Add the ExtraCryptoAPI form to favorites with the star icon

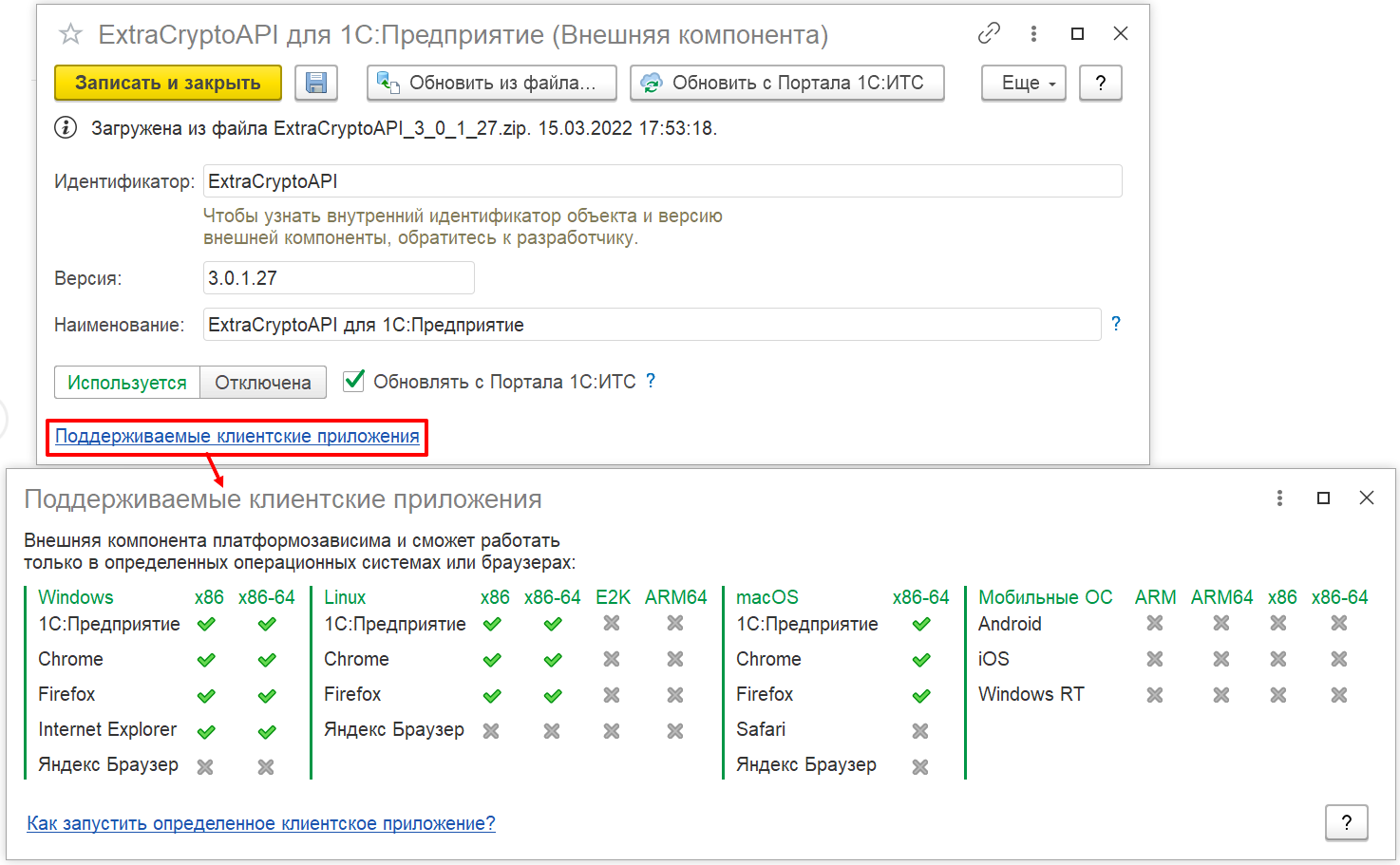tap(70, 35)
